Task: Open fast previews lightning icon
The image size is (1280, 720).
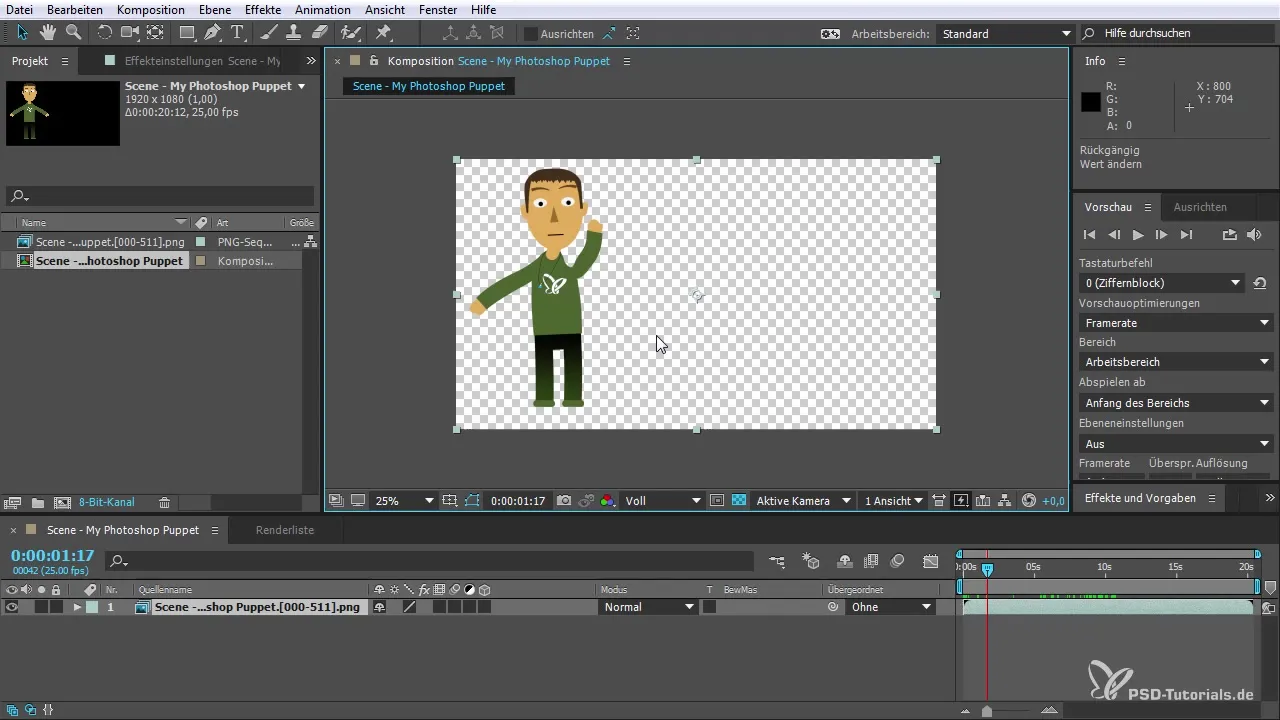Action: point(962,500)
